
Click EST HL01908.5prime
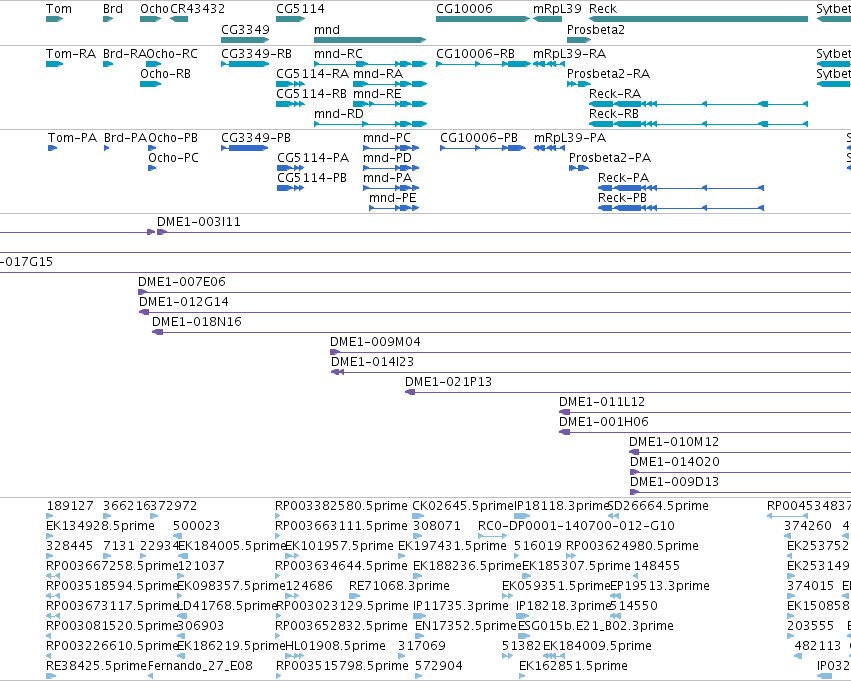293,656
